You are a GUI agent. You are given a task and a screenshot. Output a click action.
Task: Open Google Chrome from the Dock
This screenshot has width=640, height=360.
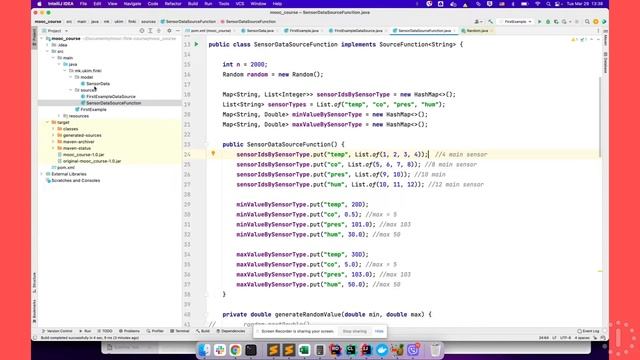[235, 350]
